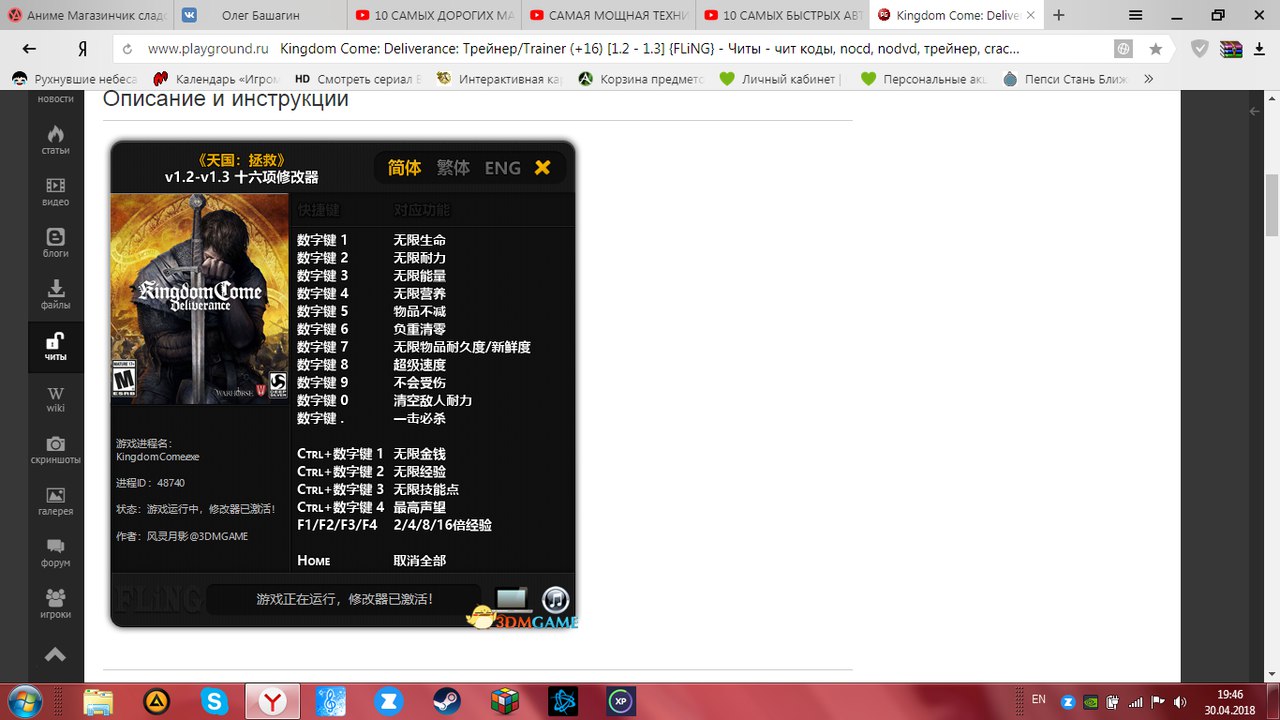Switch to 10 САМЫХ БЫСТРЫХ АВТ tab
Viewport: 1280px width, 720px height.
(783, 15)
